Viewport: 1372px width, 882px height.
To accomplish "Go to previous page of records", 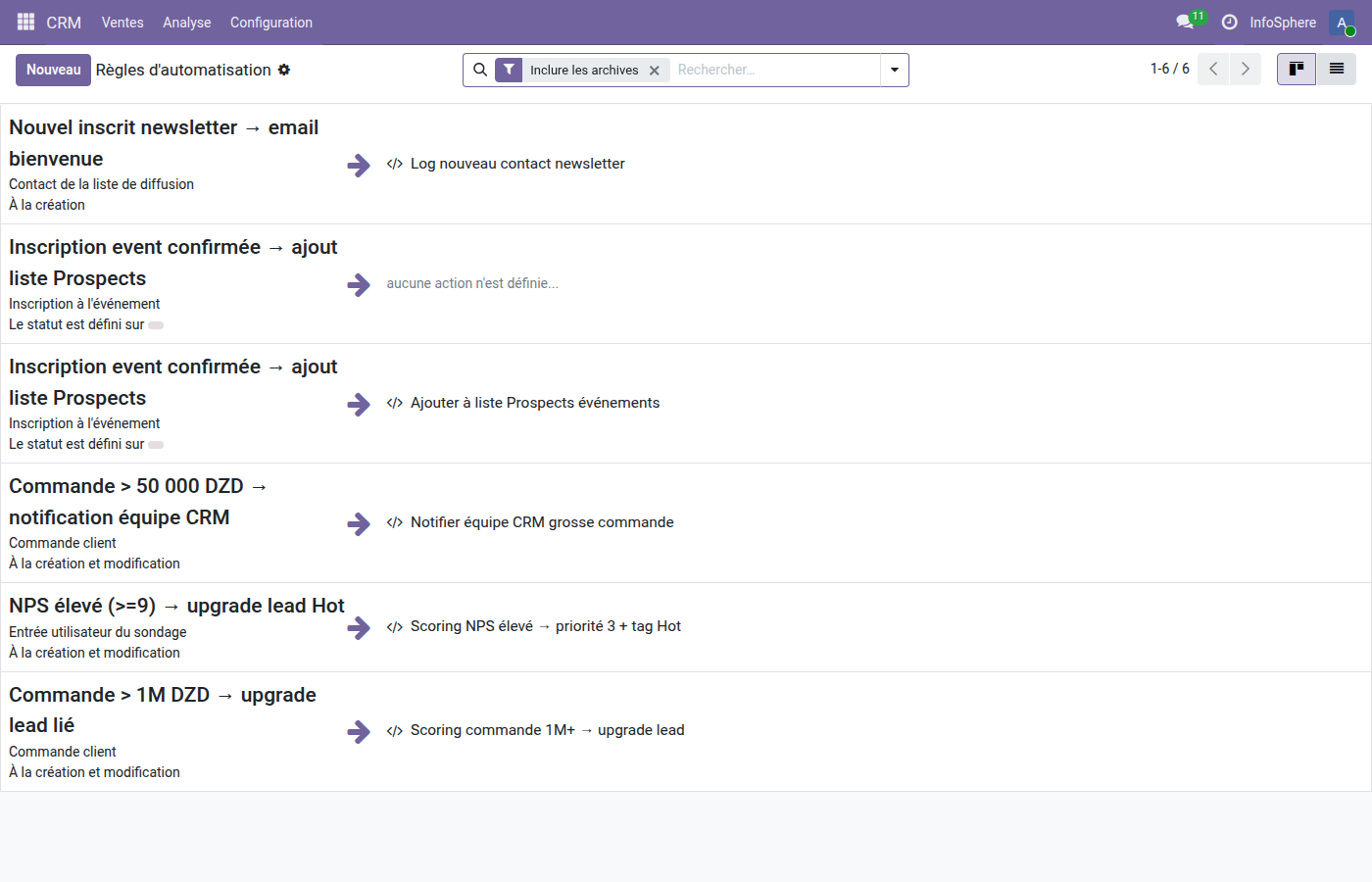I will coord(1213,69).
